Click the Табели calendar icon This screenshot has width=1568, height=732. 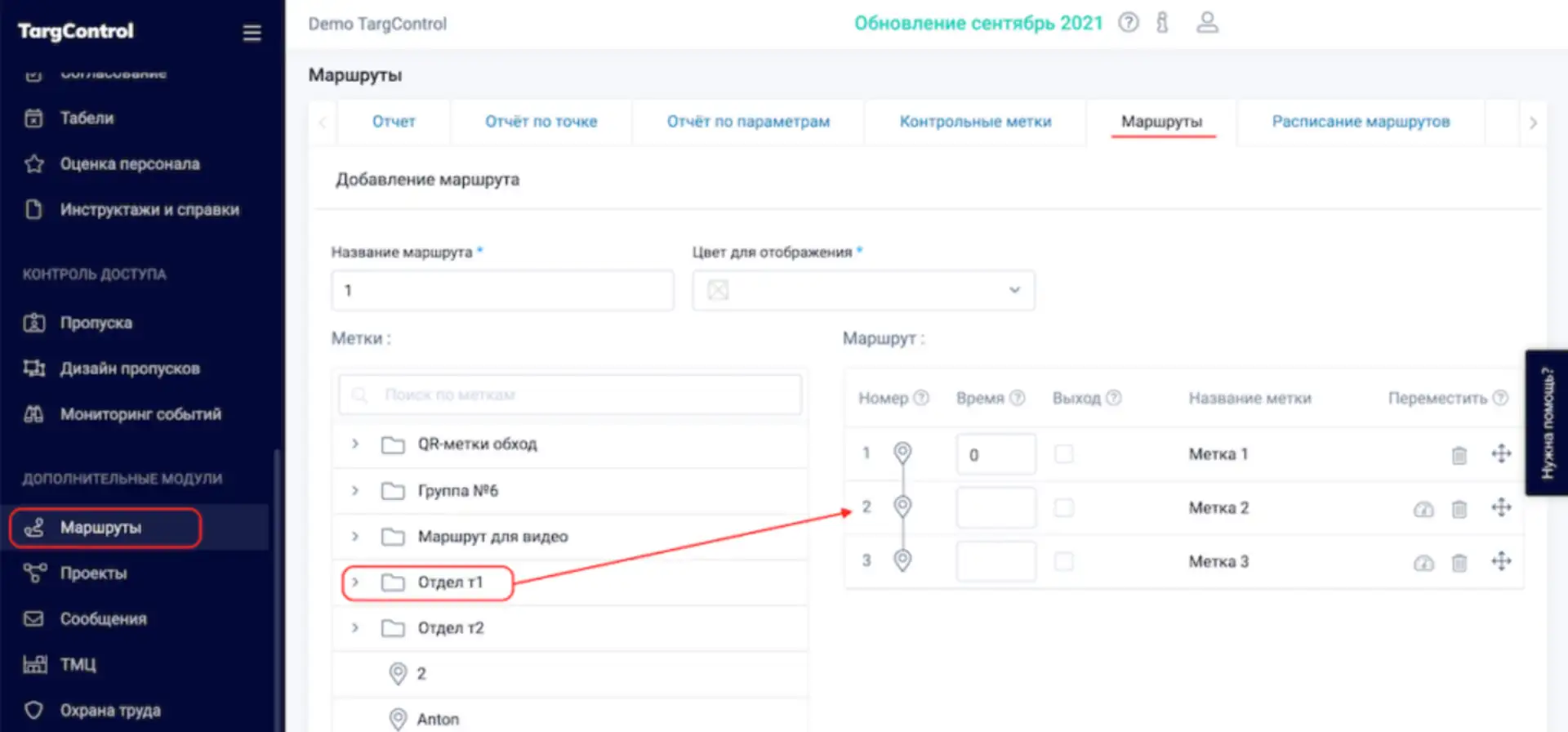pyautogui.click(x=33, y=118)
